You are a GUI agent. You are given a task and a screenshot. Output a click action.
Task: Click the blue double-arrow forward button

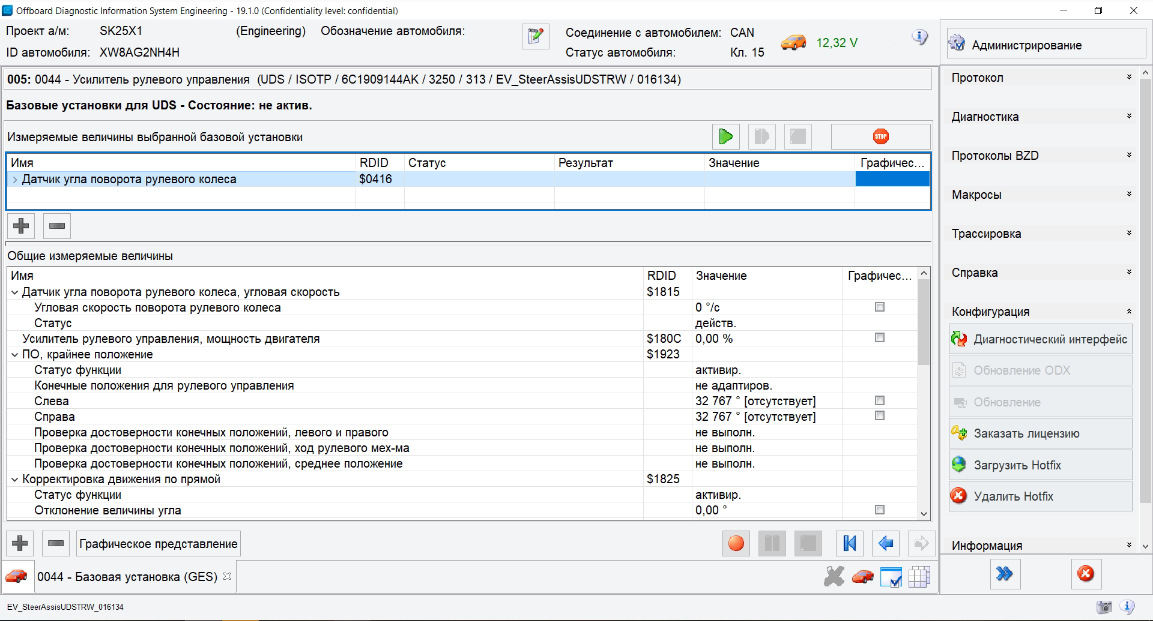pos(1004,574)
